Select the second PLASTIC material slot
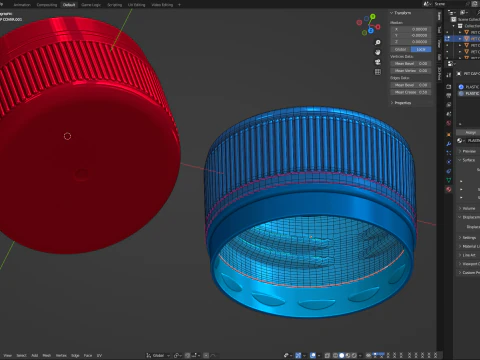The width and height of the screenshot is (480, 360). [469, 94]
